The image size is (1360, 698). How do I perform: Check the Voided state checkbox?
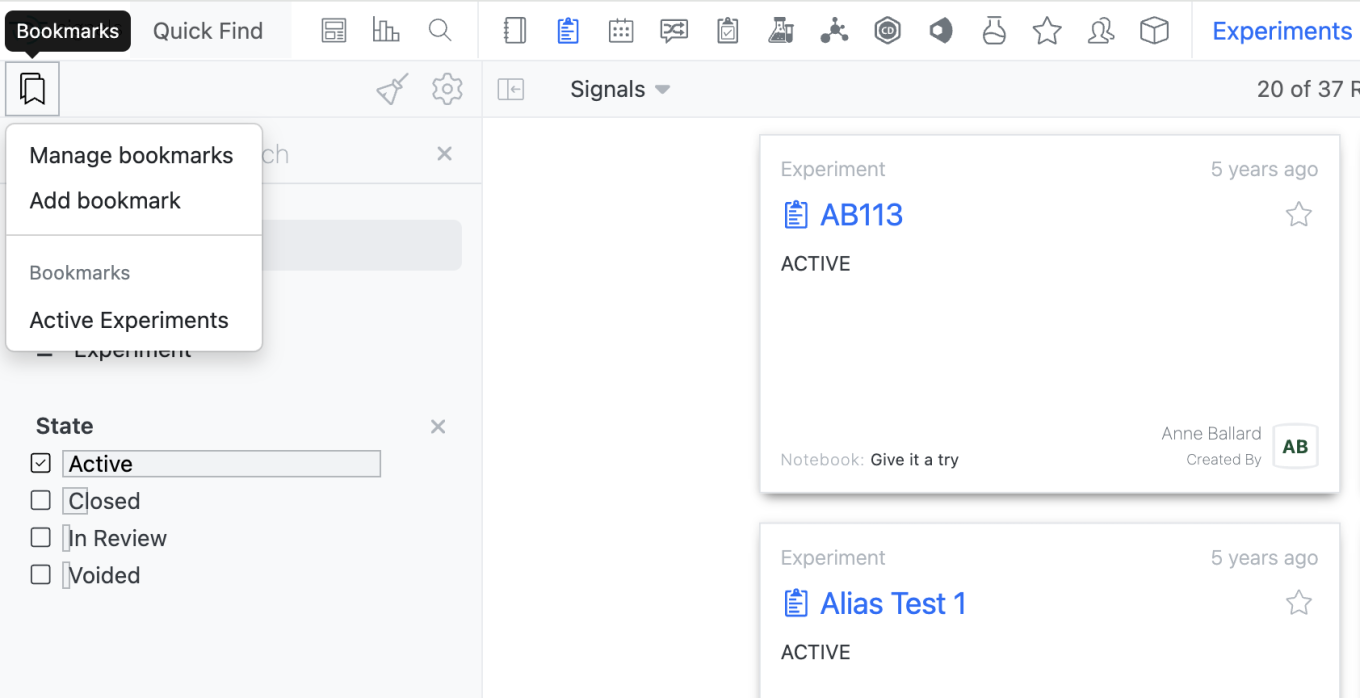[40, 574]
